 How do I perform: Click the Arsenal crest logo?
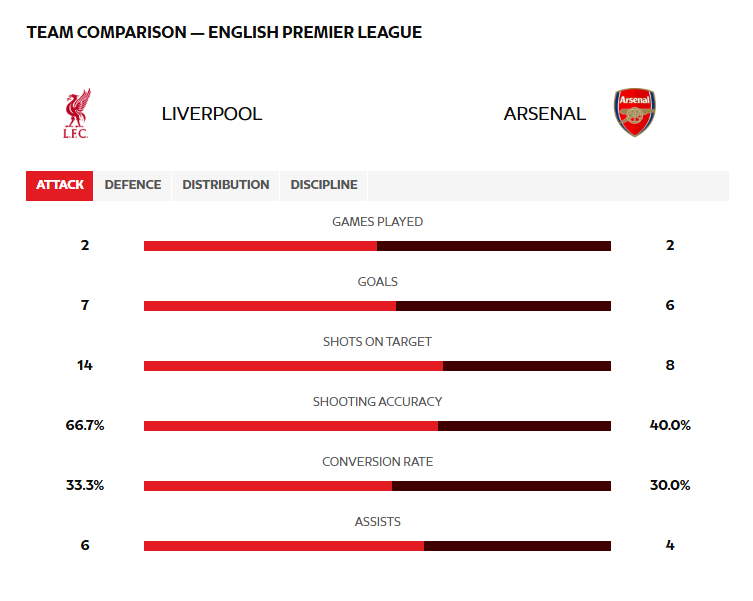635,112
